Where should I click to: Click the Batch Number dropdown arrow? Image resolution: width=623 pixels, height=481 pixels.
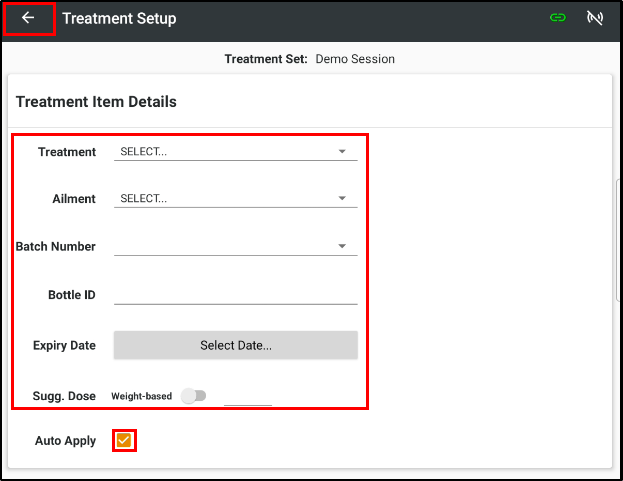[342, 246]
